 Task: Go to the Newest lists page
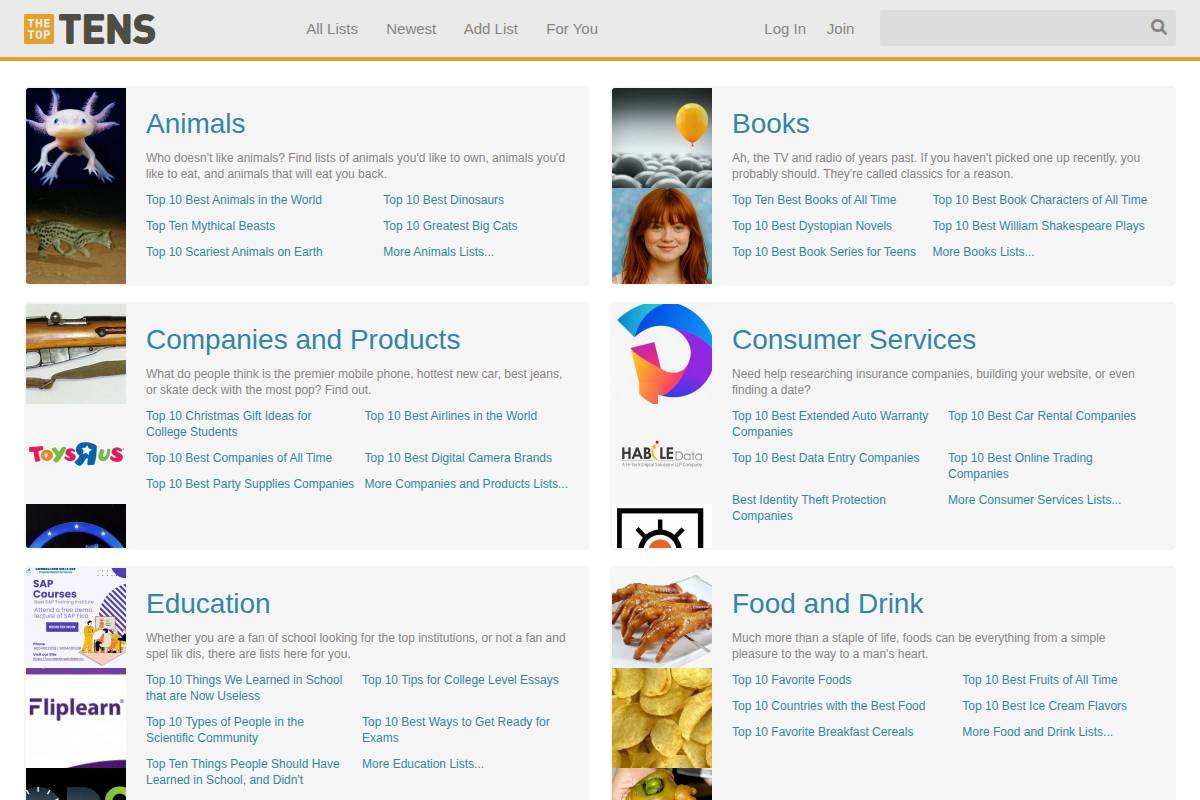411,29
